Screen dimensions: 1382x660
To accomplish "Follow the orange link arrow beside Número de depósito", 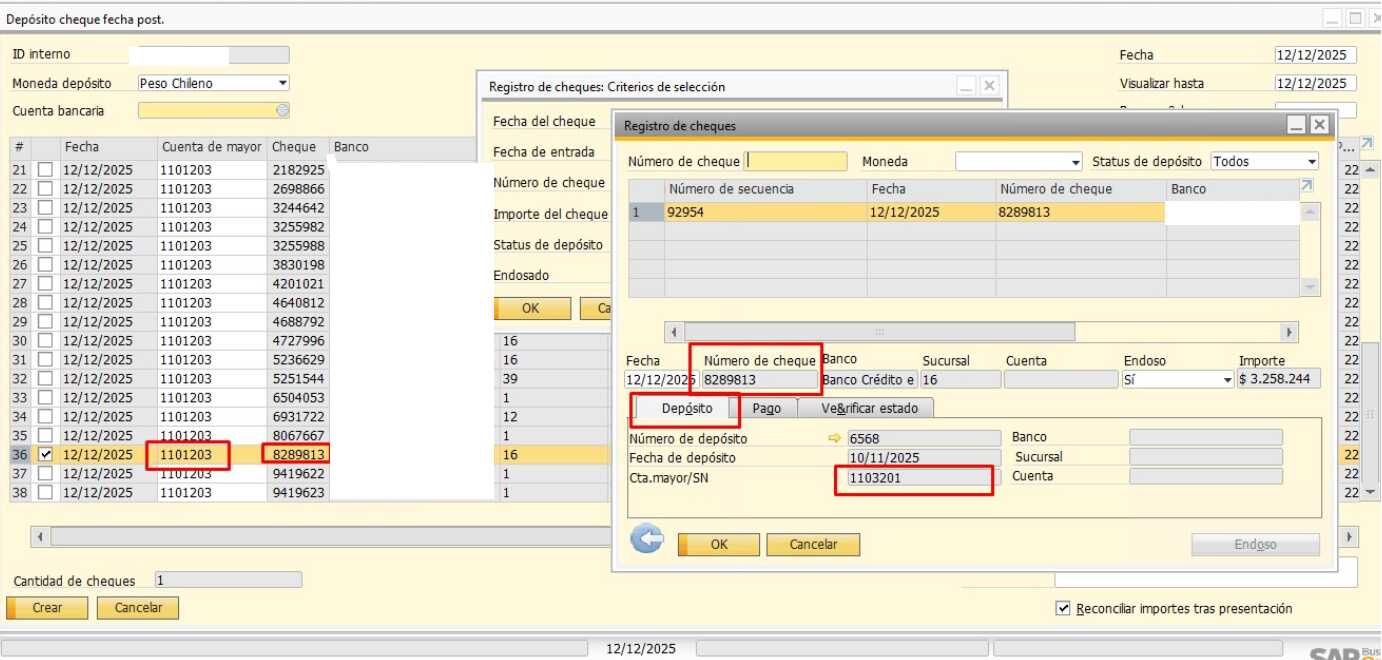I will coord(836,438).
